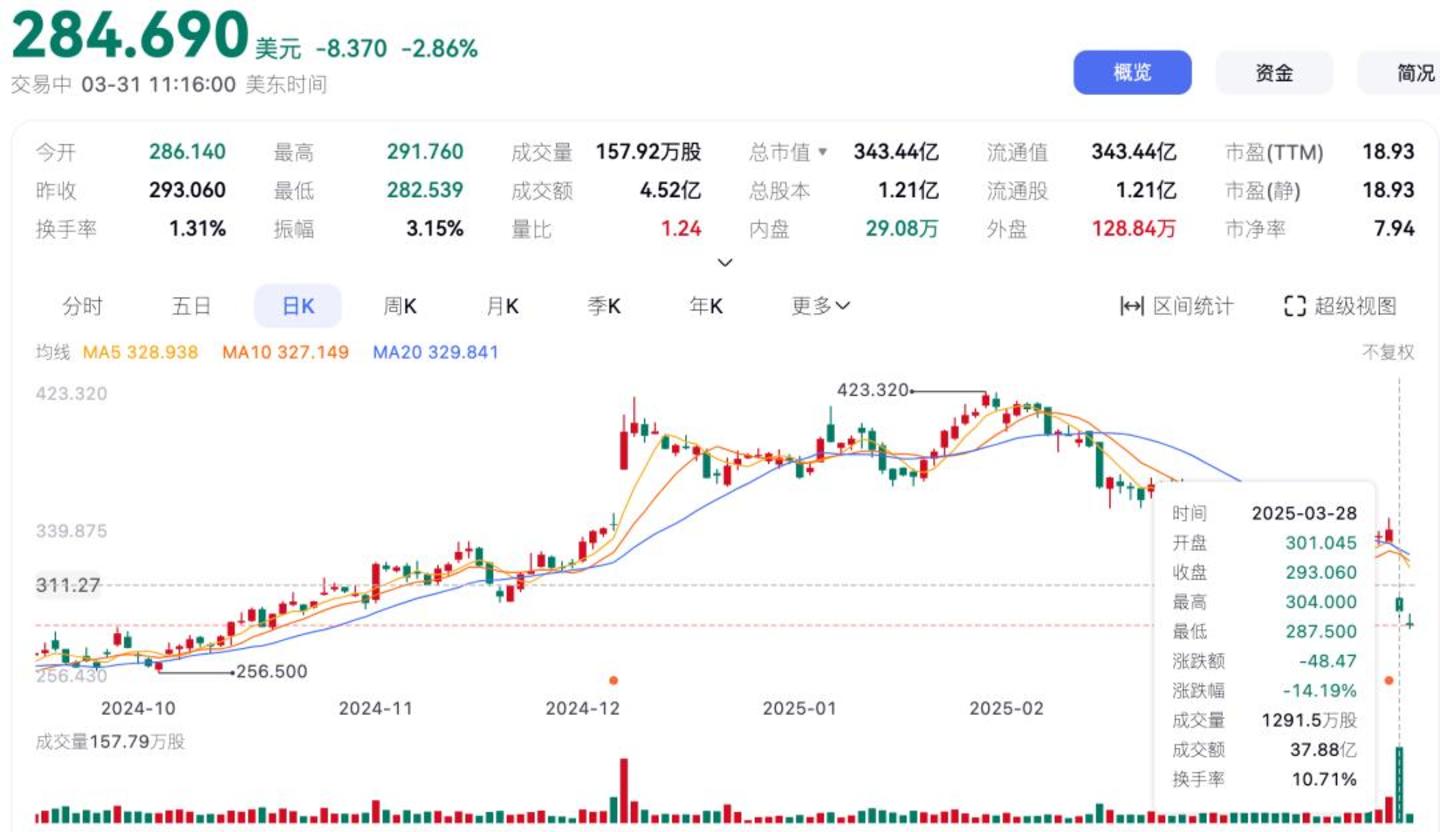The width and height of the screenshot is (1440, 832).
Task: Expand the stock details chevron below stats
Action: (726, 263)
